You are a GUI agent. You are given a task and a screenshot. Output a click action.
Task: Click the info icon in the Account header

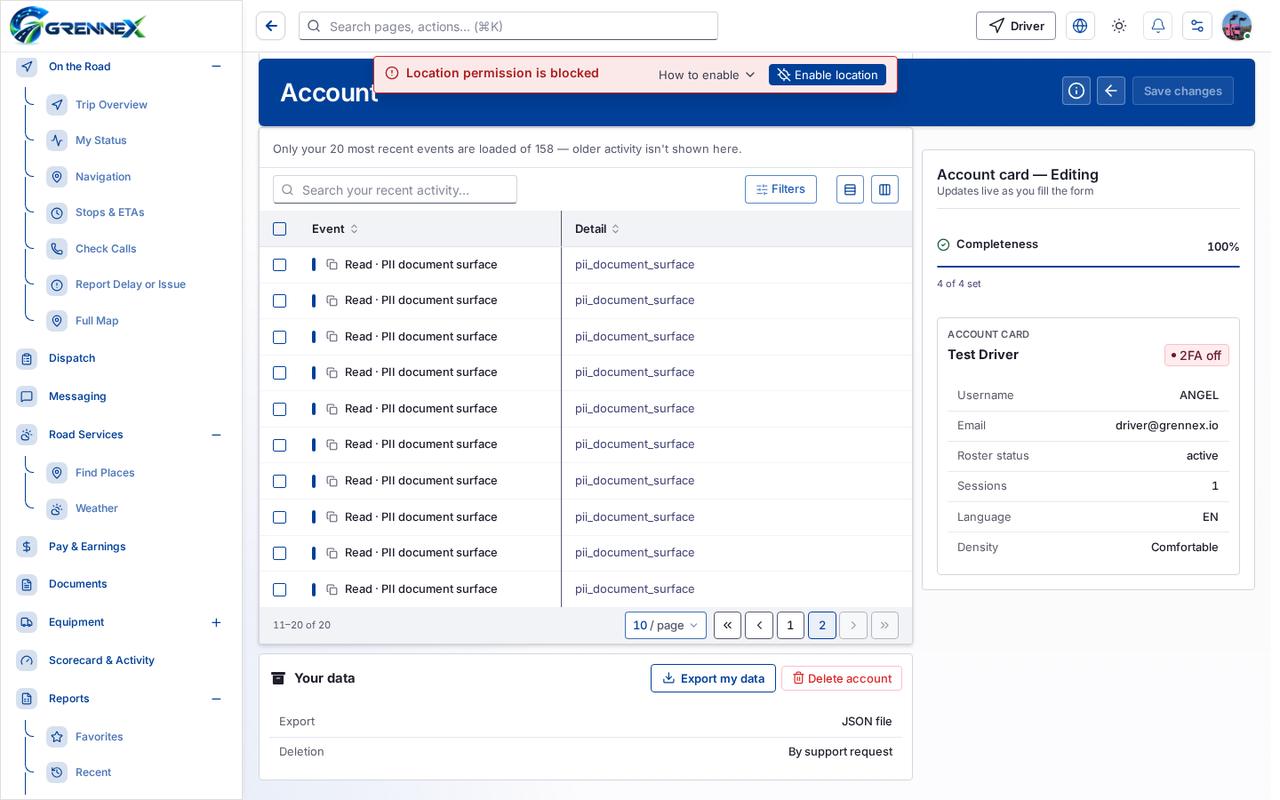pos(1076,91)
